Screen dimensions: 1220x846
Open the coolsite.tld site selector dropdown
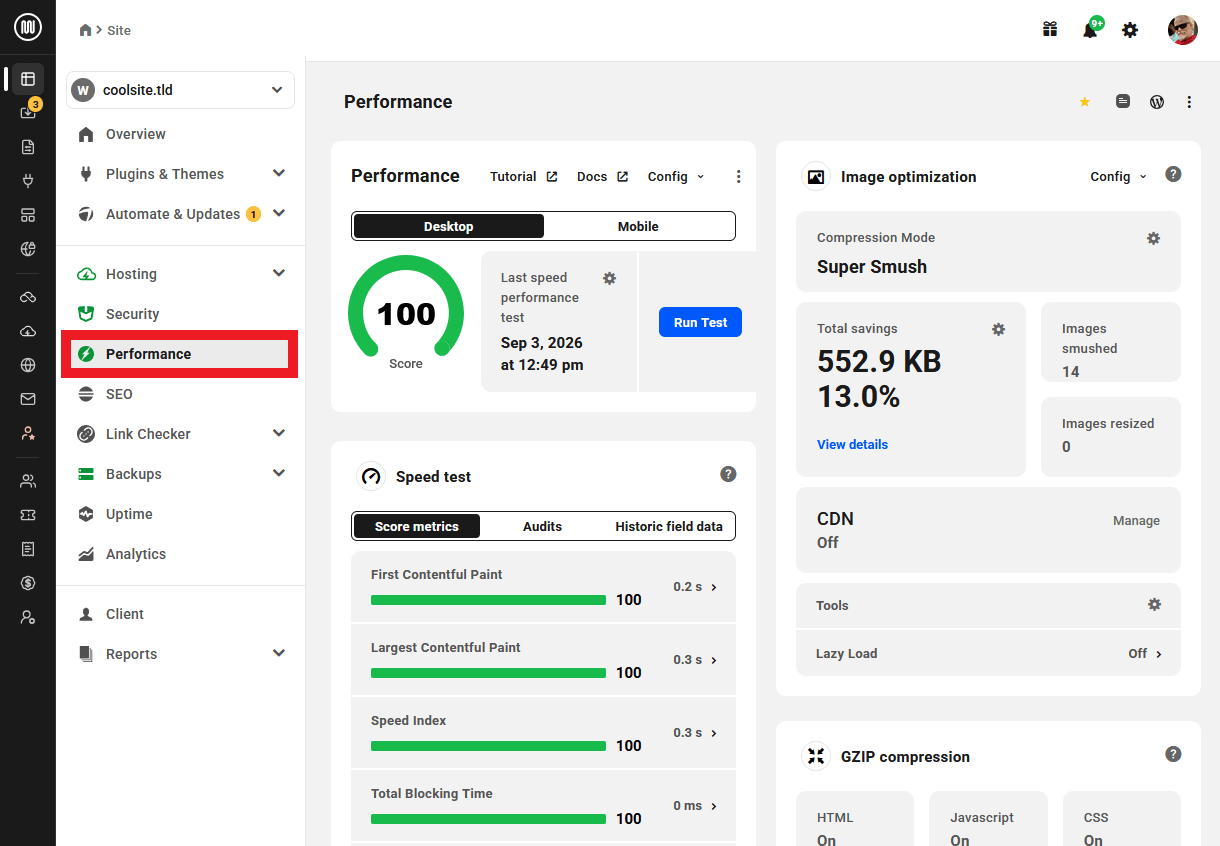180,90
